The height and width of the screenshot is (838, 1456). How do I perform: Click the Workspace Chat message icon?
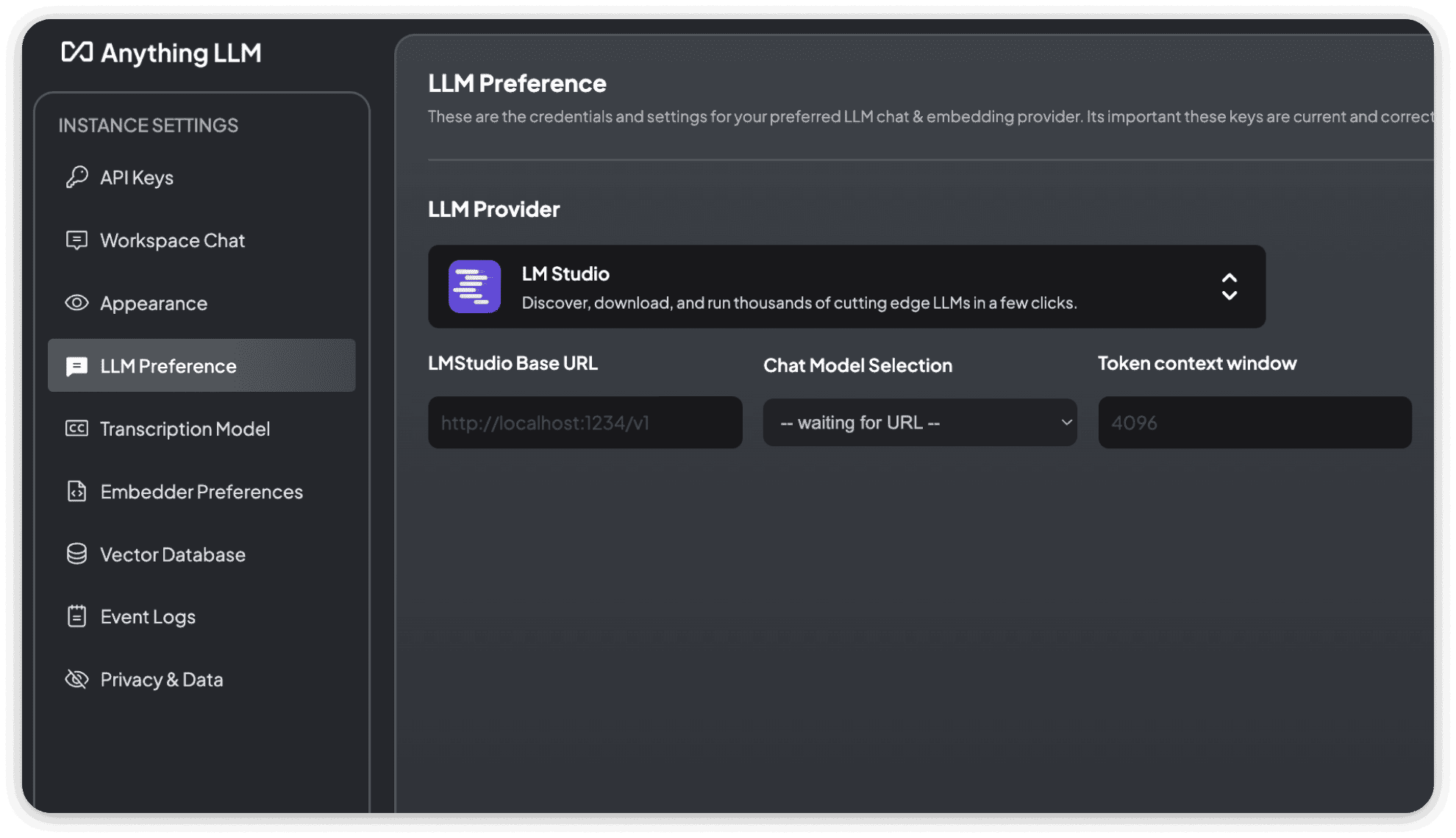coord(76,240)
